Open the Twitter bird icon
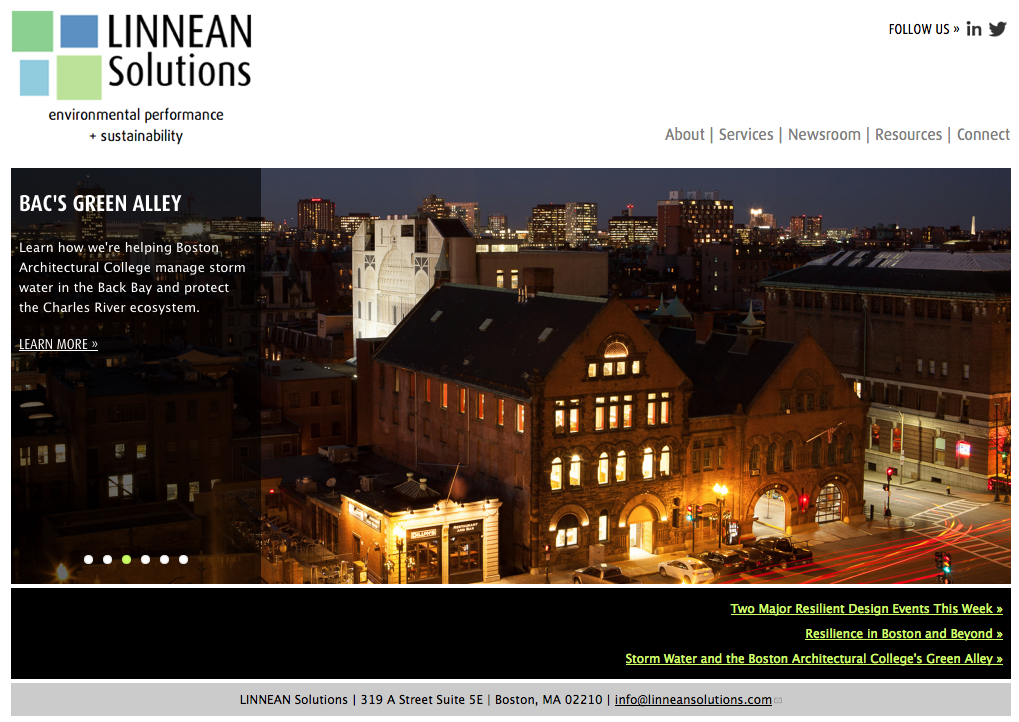 [998, 29]
